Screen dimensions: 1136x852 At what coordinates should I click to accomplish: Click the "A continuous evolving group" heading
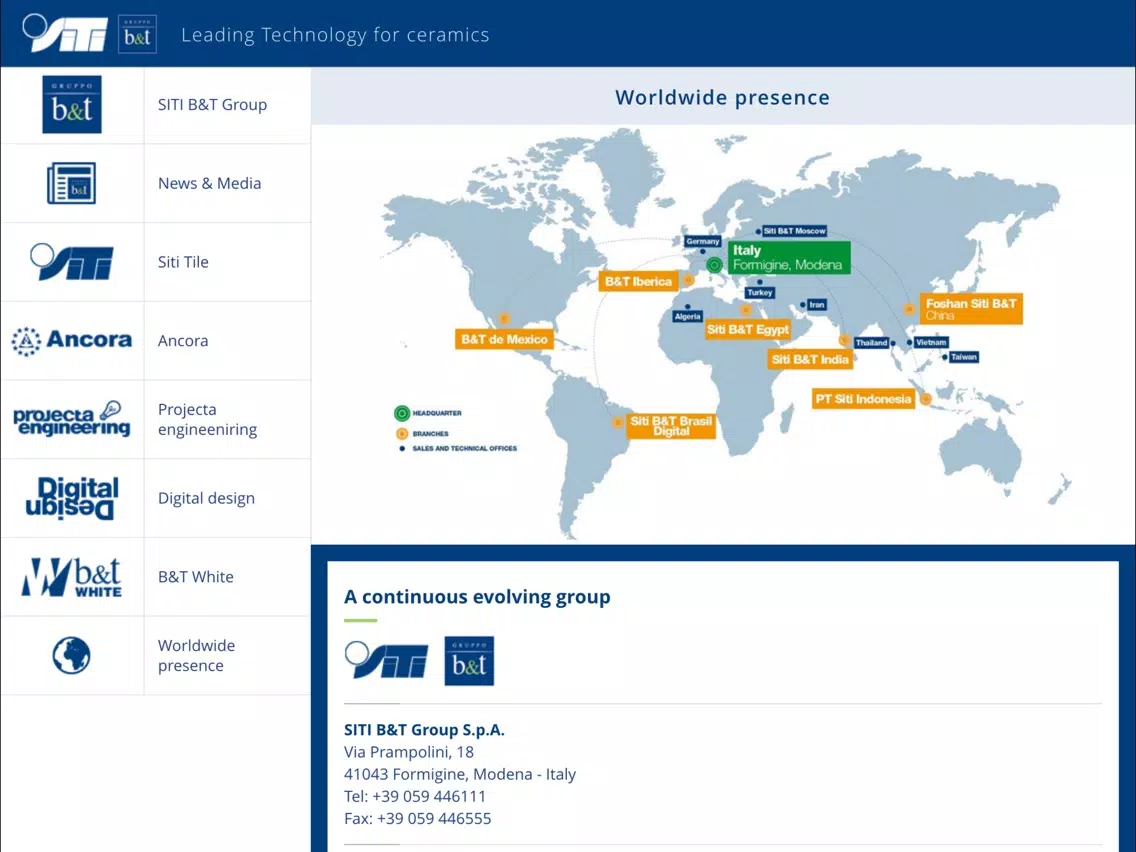pyautogui.click(x=477, y=597)
